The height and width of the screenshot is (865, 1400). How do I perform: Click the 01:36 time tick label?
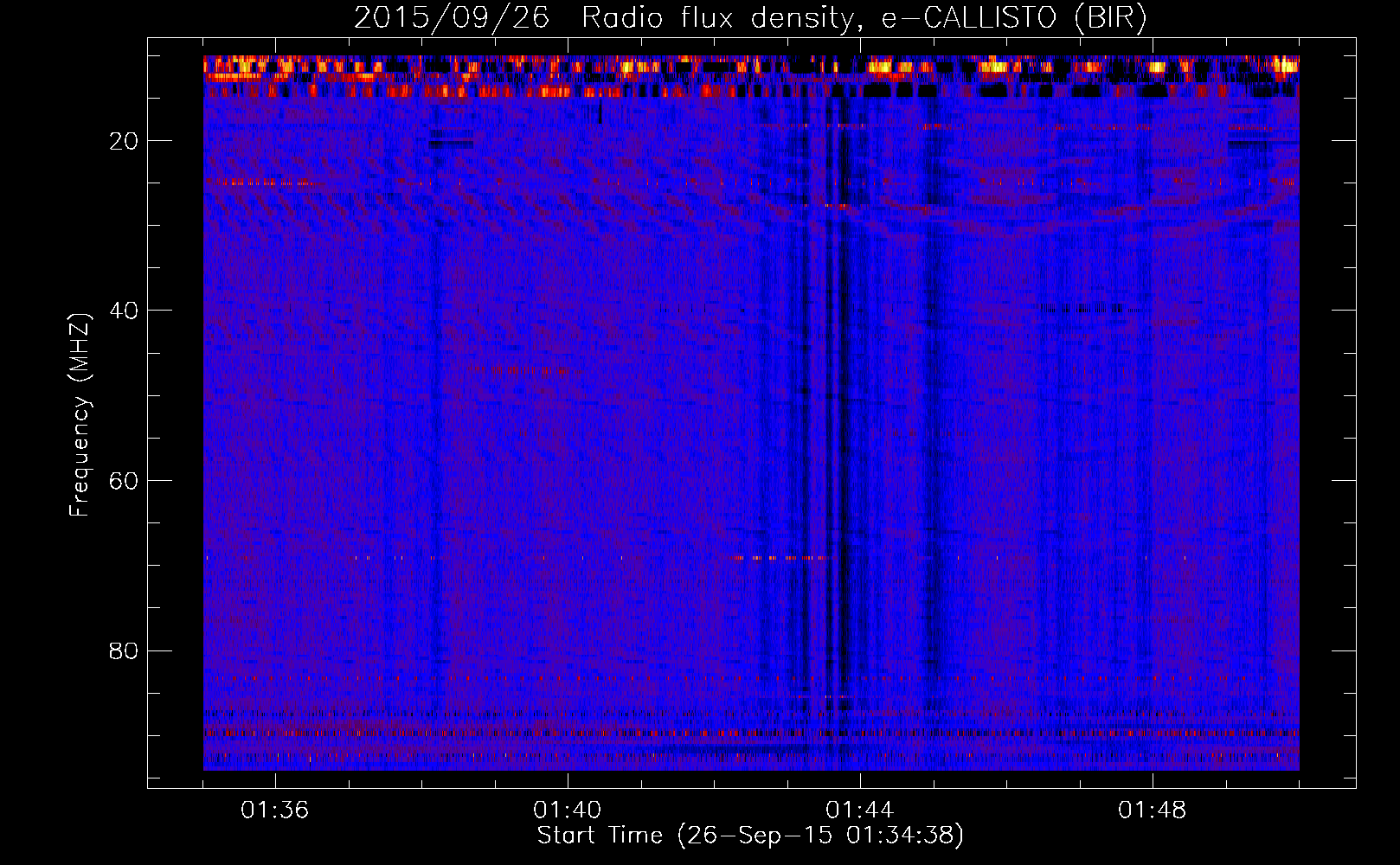(275, 811)
